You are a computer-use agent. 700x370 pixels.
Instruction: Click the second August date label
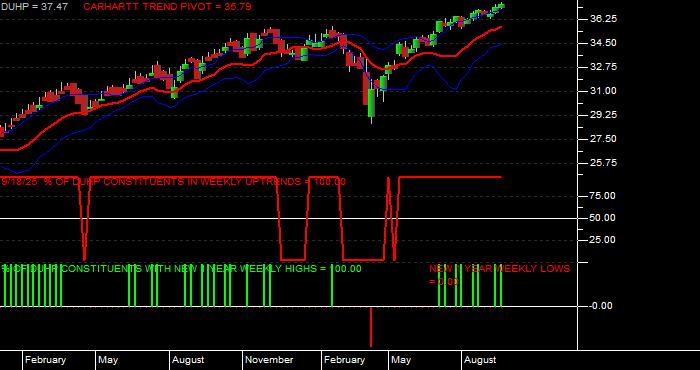[480, 360]
